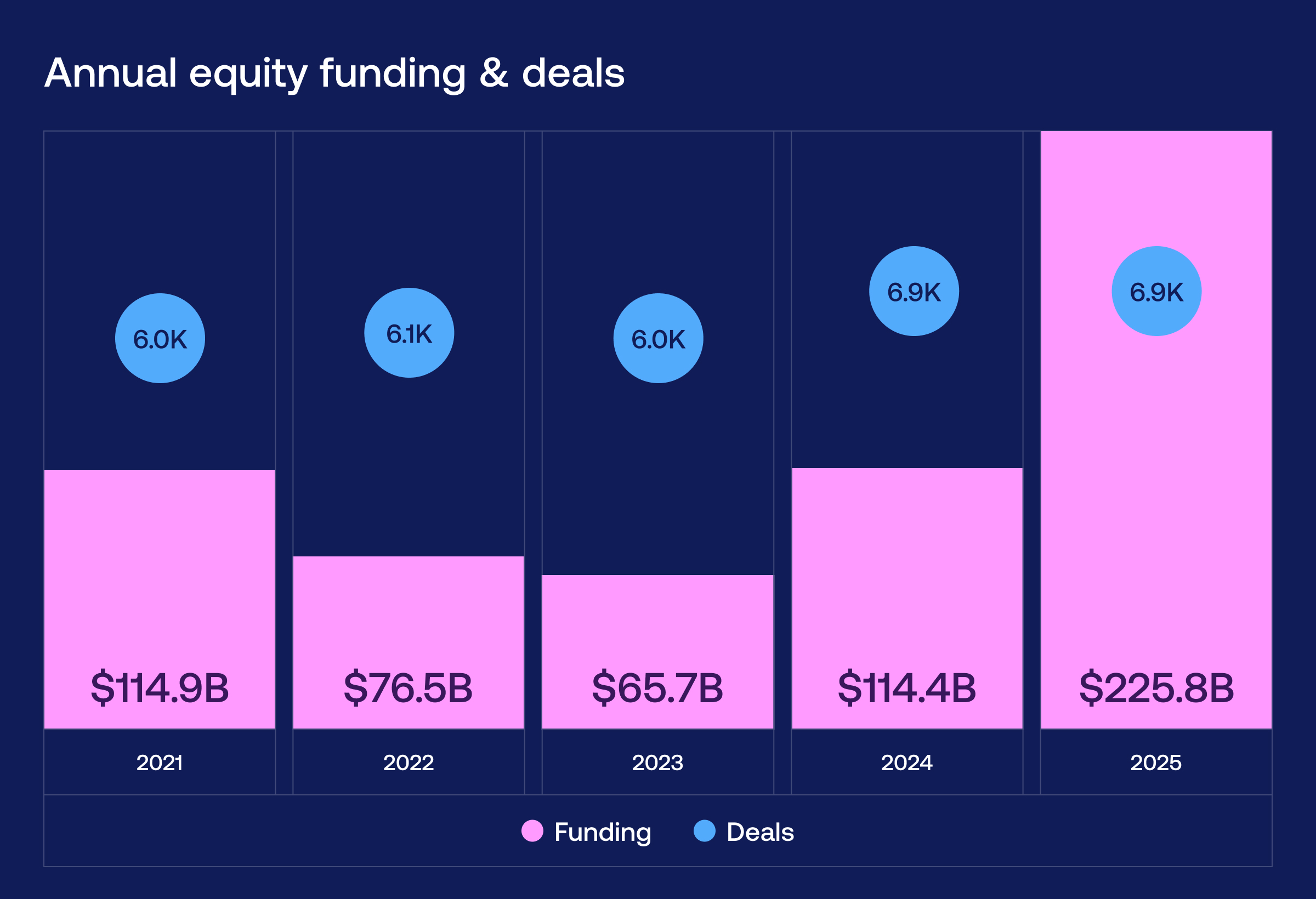Screen dimensions: 1316x899
Task: Click the pink Funding legend dot
Action: [532, 830]
